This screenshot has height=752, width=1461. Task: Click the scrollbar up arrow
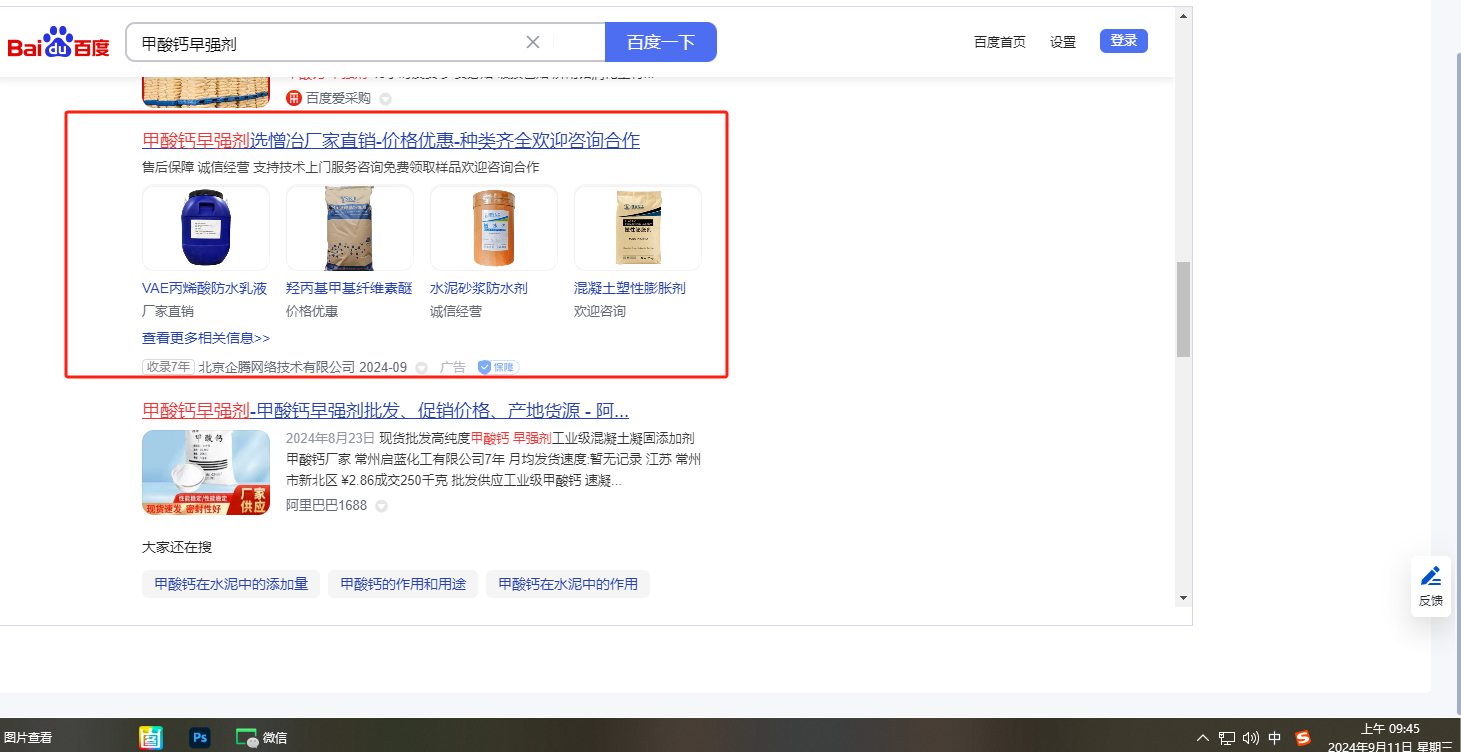click(1183, 16)
